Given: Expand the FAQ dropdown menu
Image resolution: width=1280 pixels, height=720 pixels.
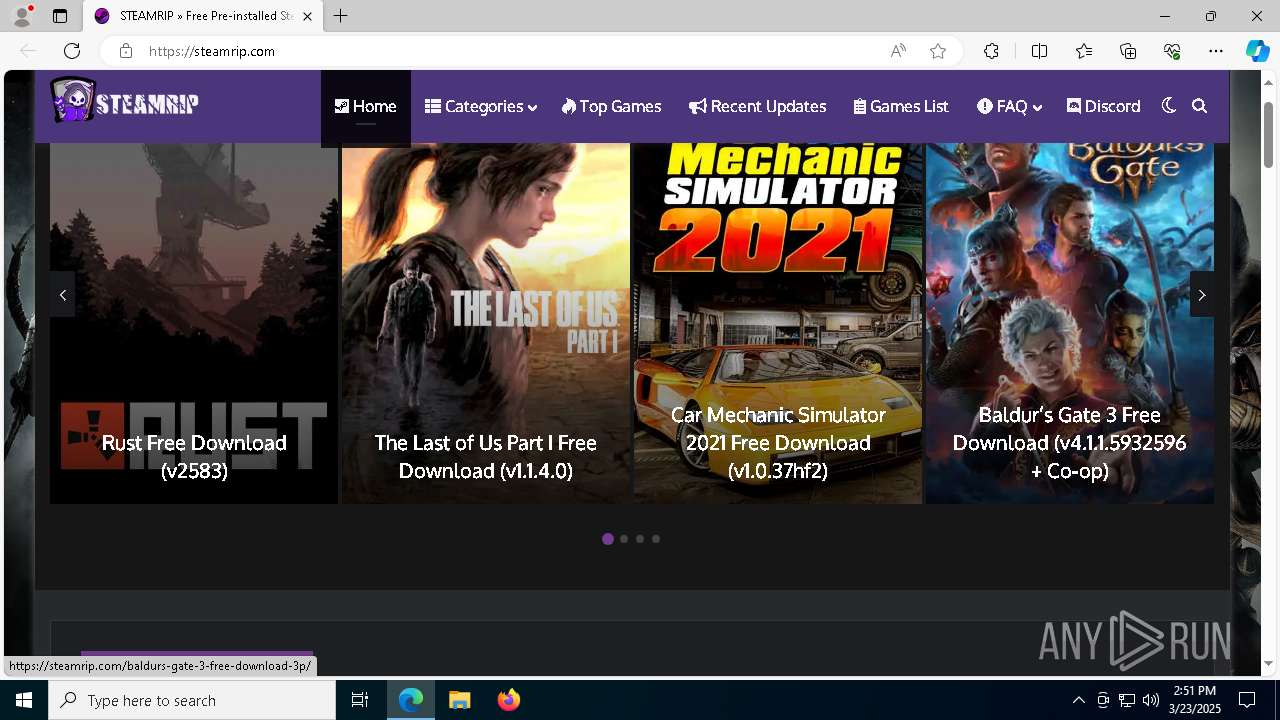Looking at the screenshot, I should coord(1010,106).
